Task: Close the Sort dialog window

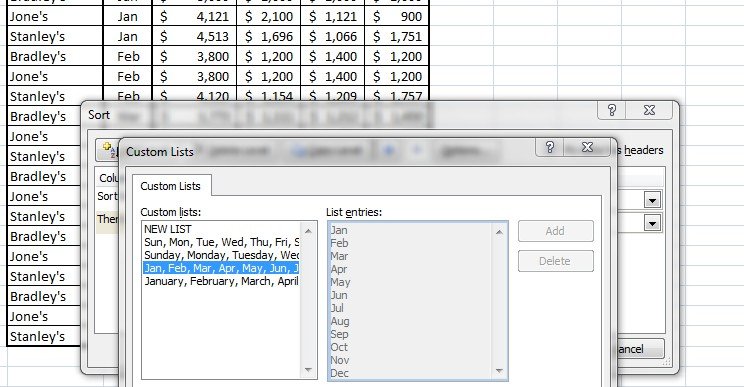Action: tap(649, 111)
